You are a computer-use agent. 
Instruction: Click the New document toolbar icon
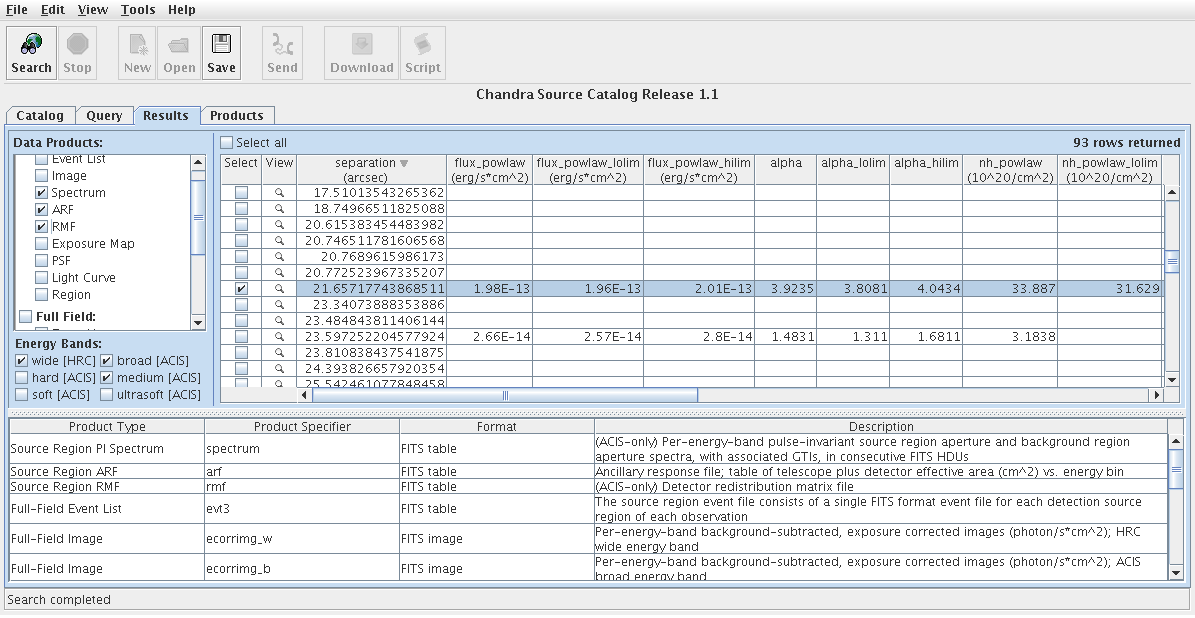tap(137, 46)
